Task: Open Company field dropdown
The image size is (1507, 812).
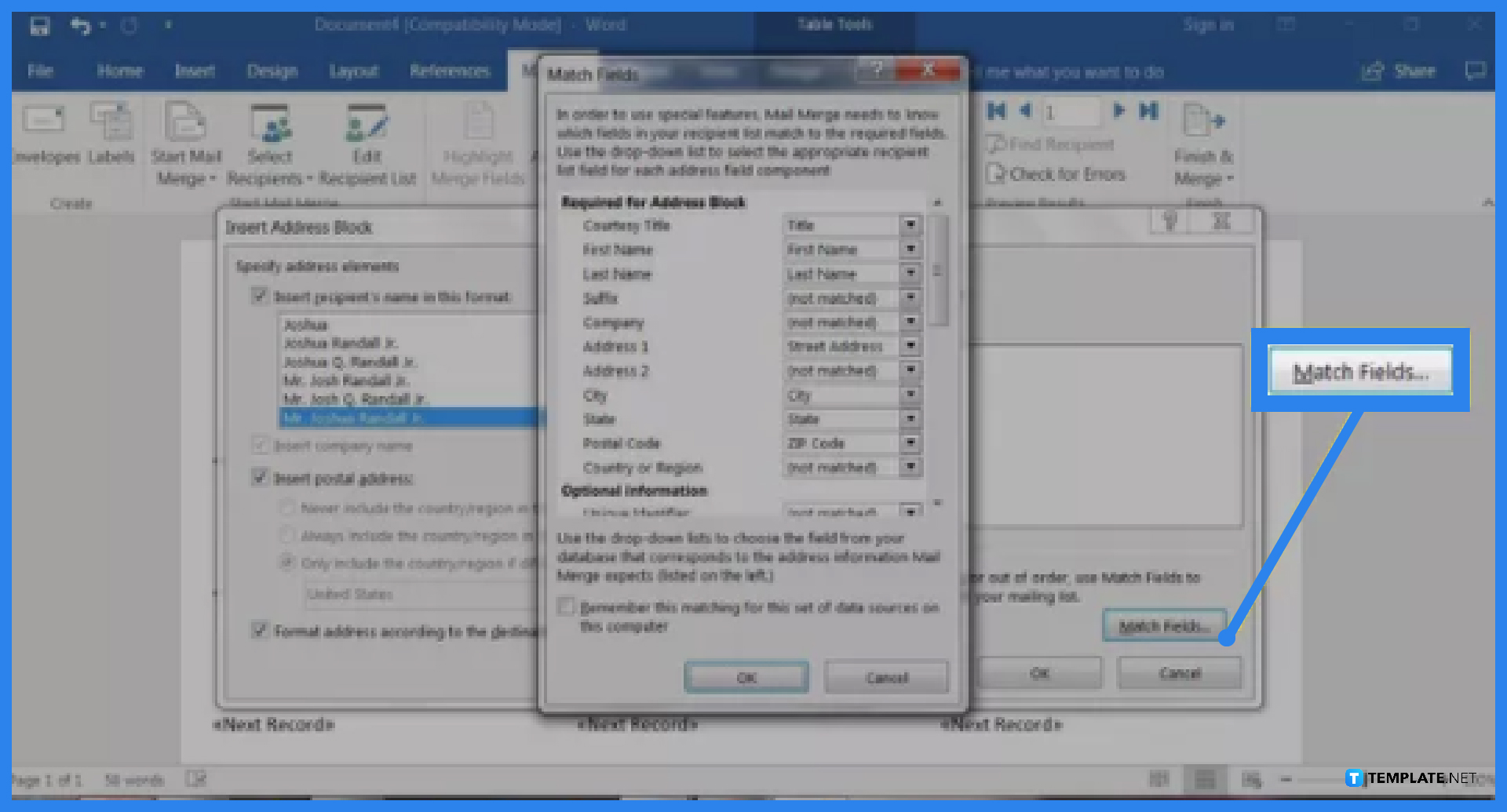Action: coord(910,322)
